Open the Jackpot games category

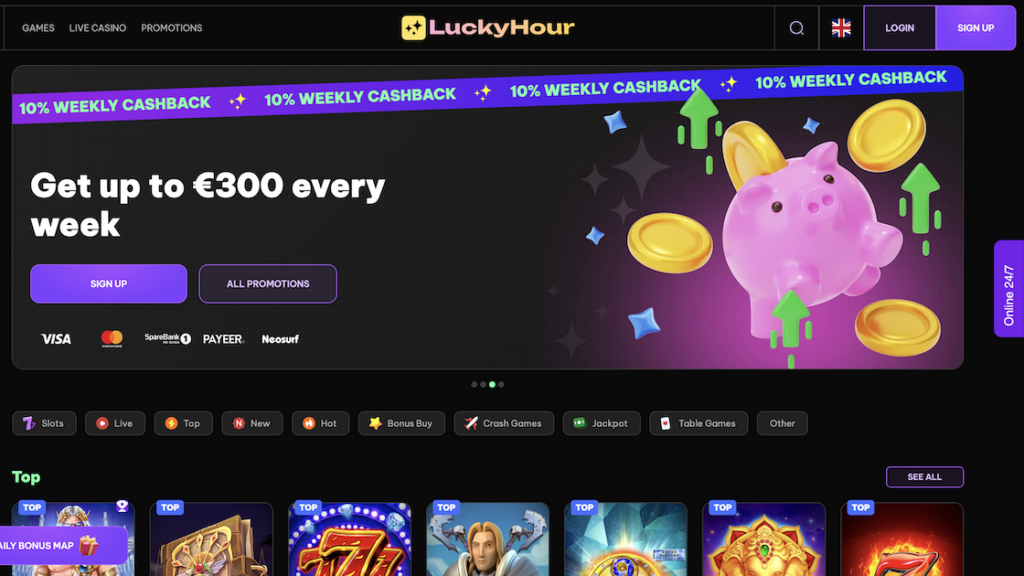601,423
